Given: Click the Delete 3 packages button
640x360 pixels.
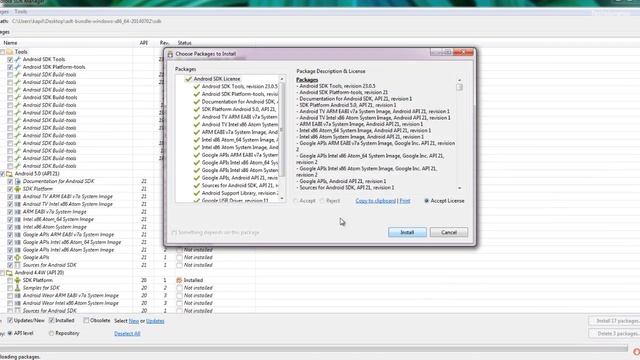Looking at the screenshot, I should [615, 333].
